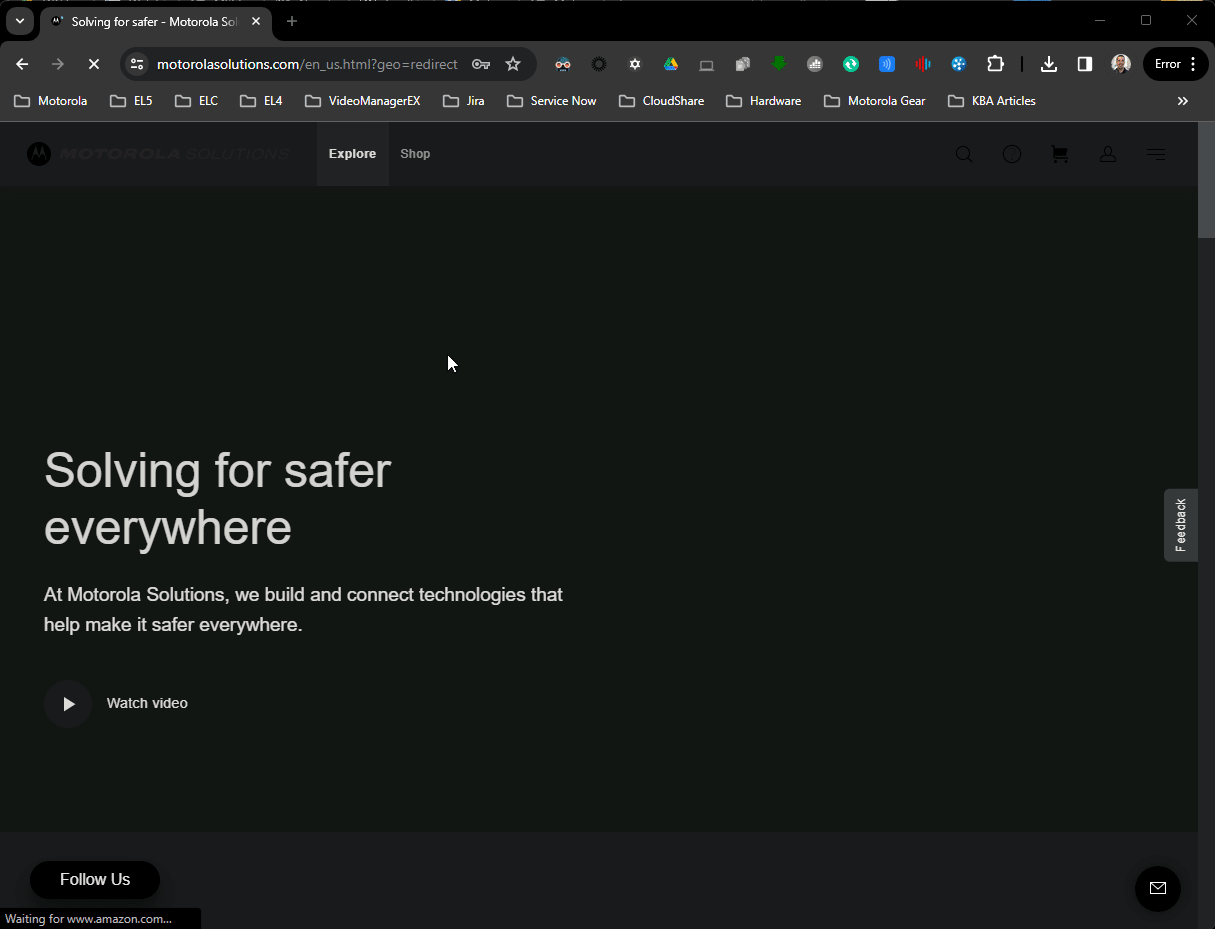
Task: Open the shopping cart icon
Action: (1060, 154)
